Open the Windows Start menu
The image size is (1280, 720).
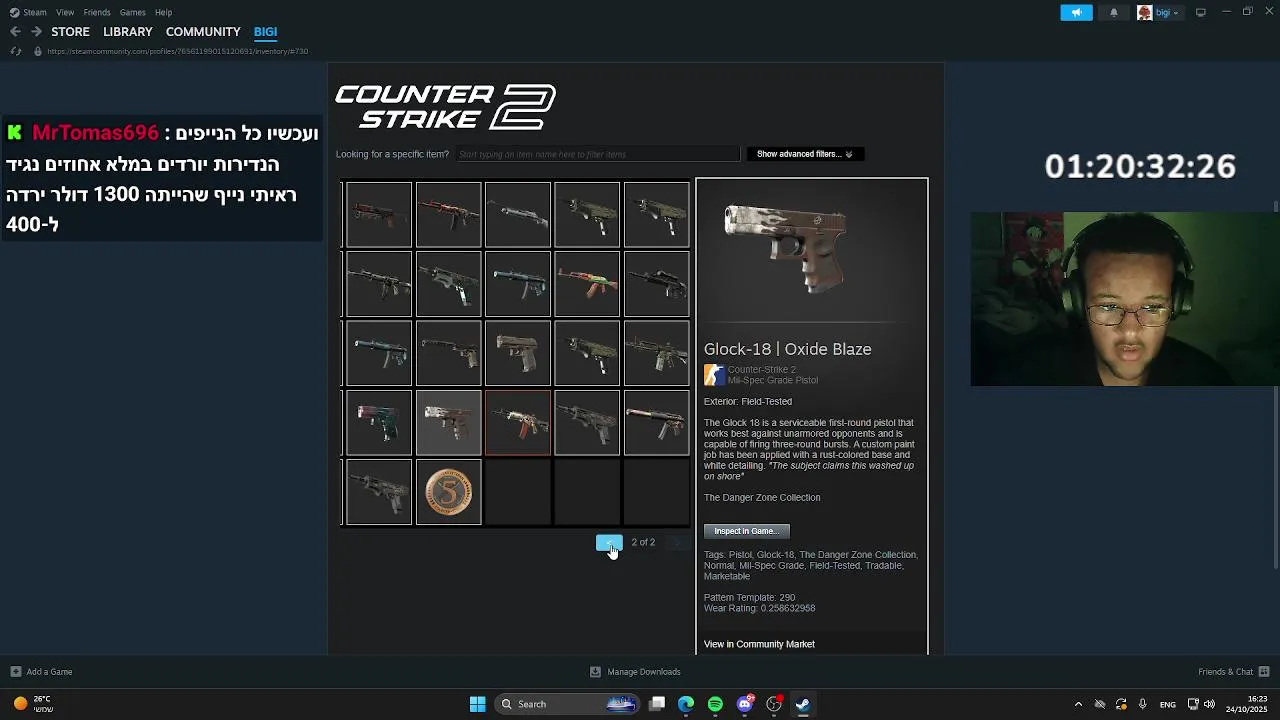478,704
